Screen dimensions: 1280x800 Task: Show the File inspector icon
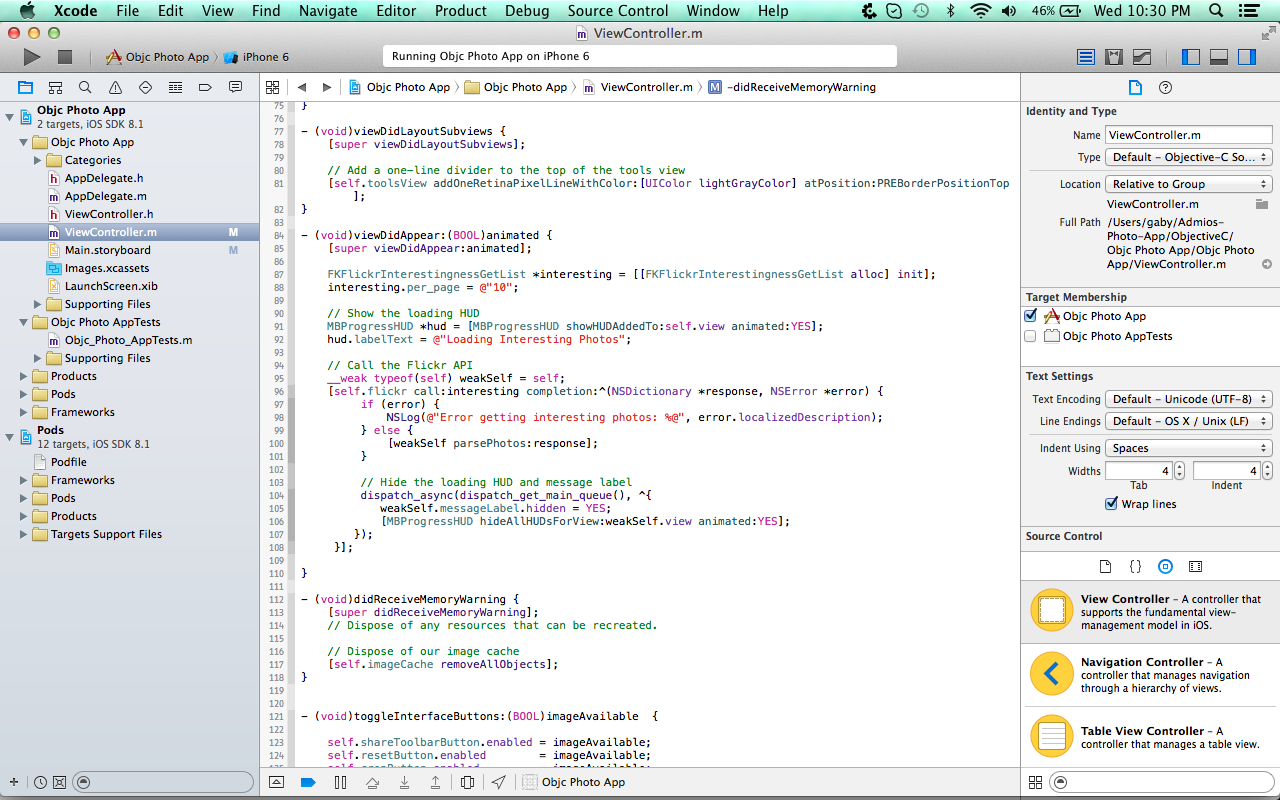(x=1135, y=87)
